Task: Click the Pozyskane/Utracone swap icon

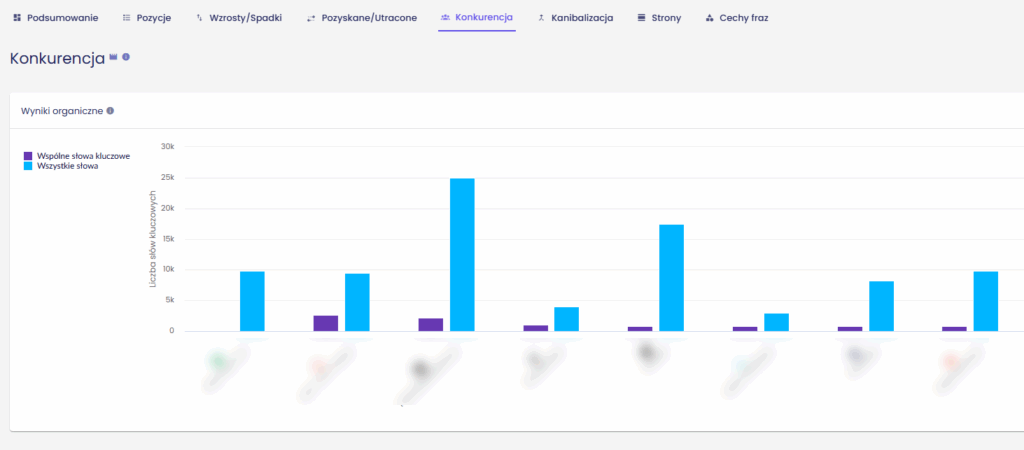Action: coord(311,18)
